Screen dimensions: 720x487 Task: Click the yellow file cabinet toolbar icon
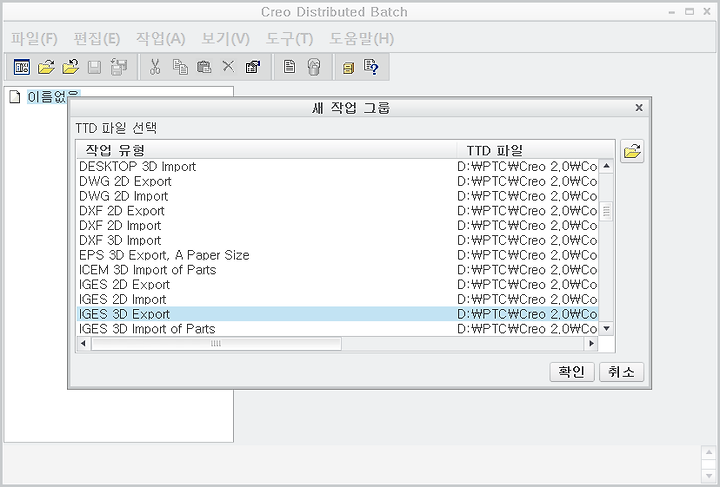[349, 68]
